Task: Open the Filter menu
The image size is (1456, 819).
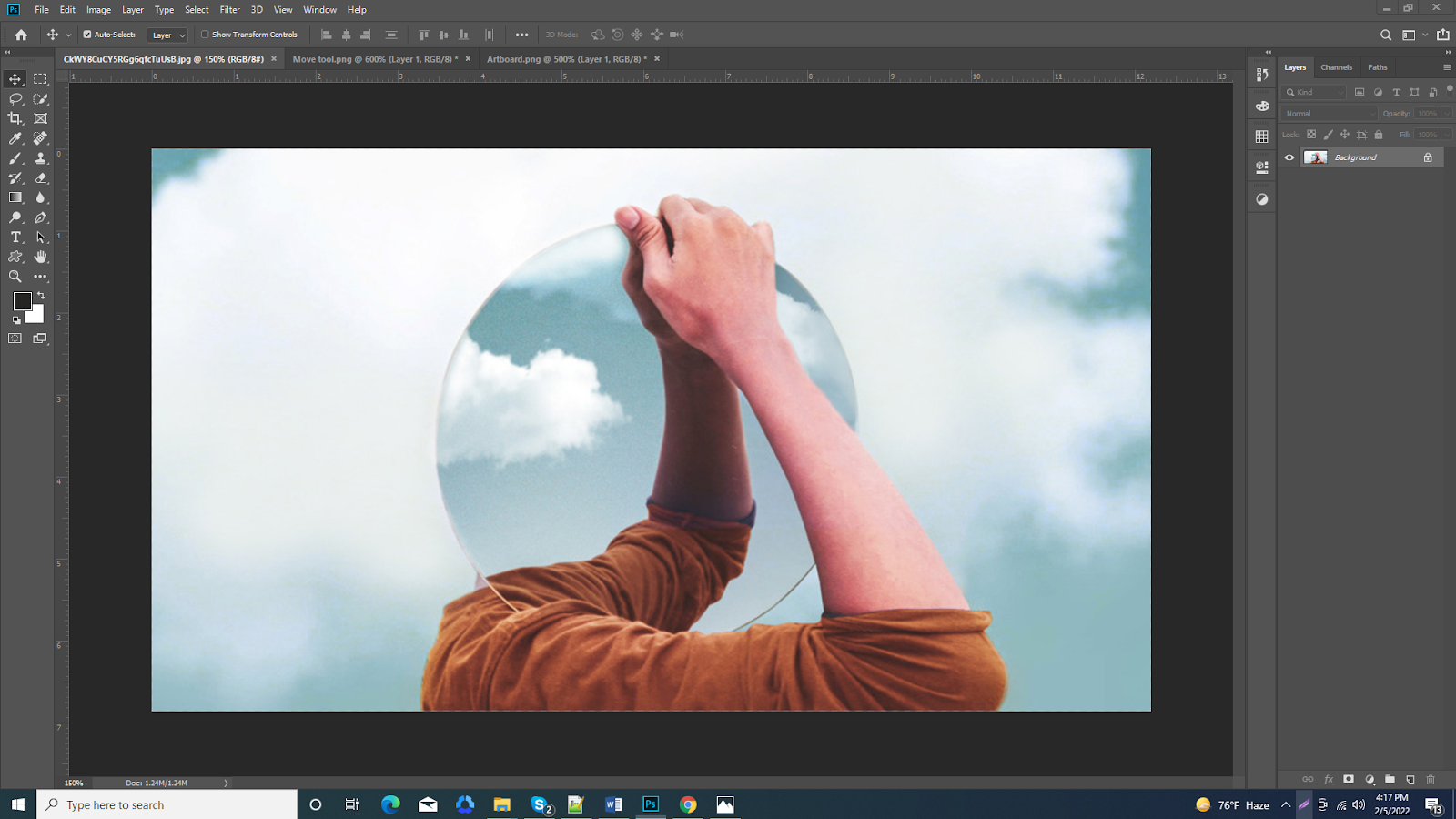Action: [229, 10]
